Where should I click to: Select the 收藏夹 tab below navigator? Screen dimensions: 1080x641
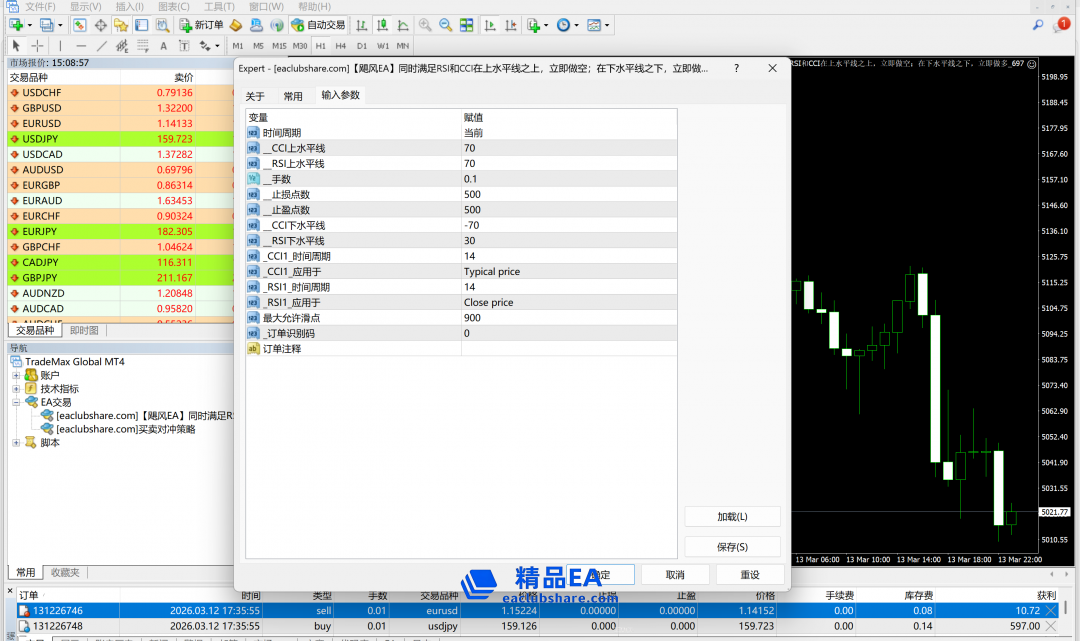point(67,573)
